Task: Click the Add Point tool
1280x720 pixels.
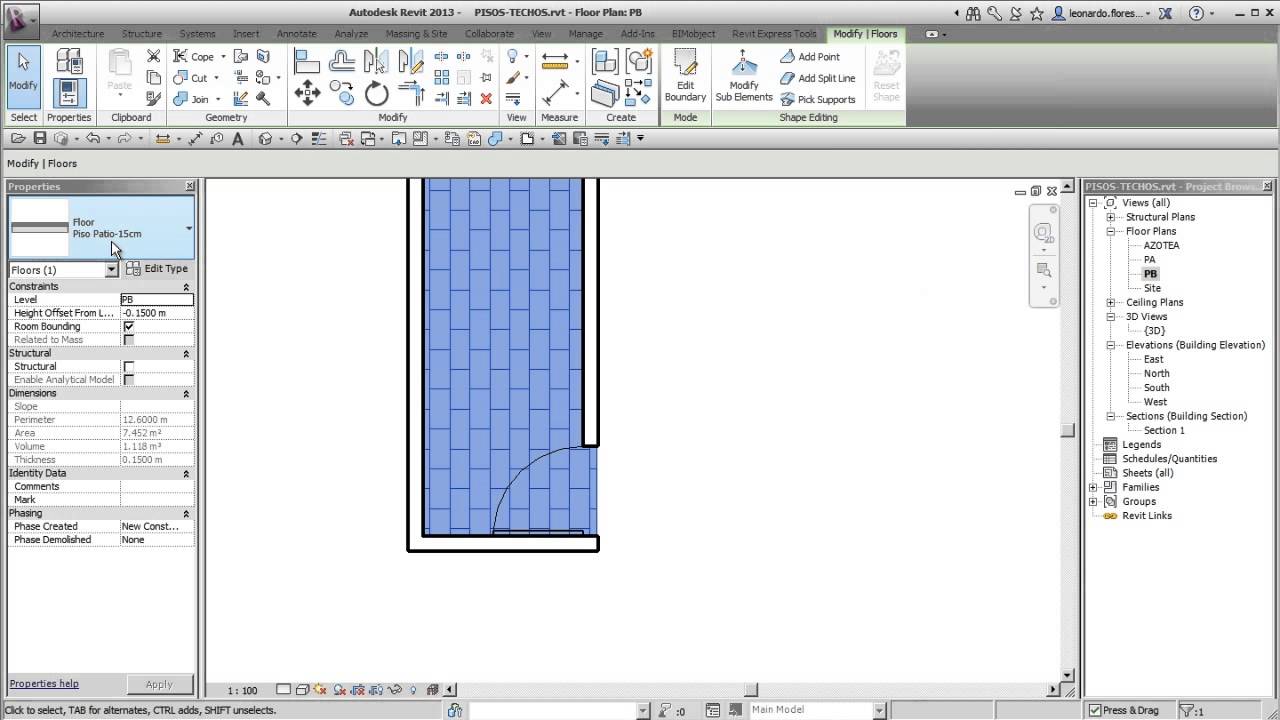Action: point(811,57)
